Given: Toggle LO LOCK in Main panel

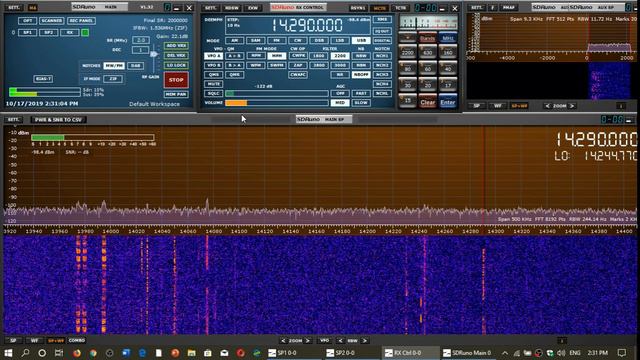Looking at the screenshot, I should pos(176,65).
